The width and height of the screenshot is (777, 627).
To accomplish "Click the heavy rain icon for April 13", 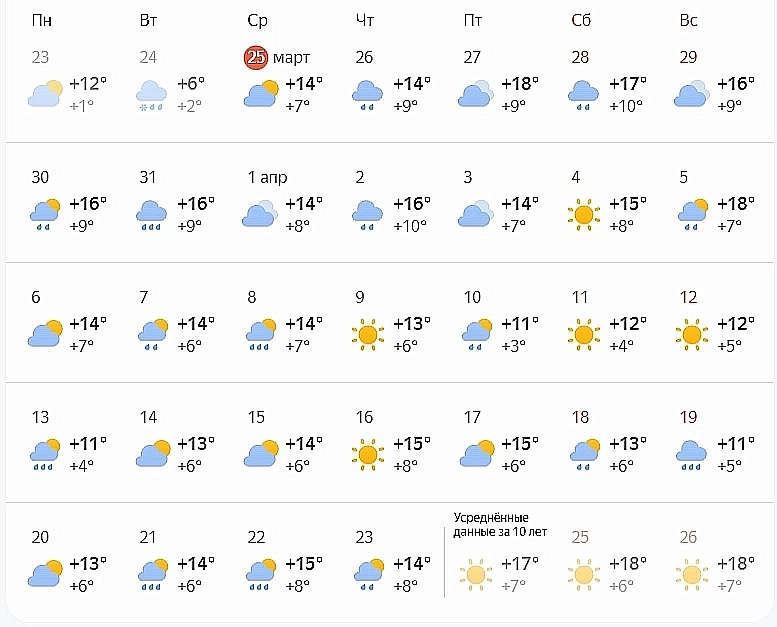I will (x=44, y=453).
